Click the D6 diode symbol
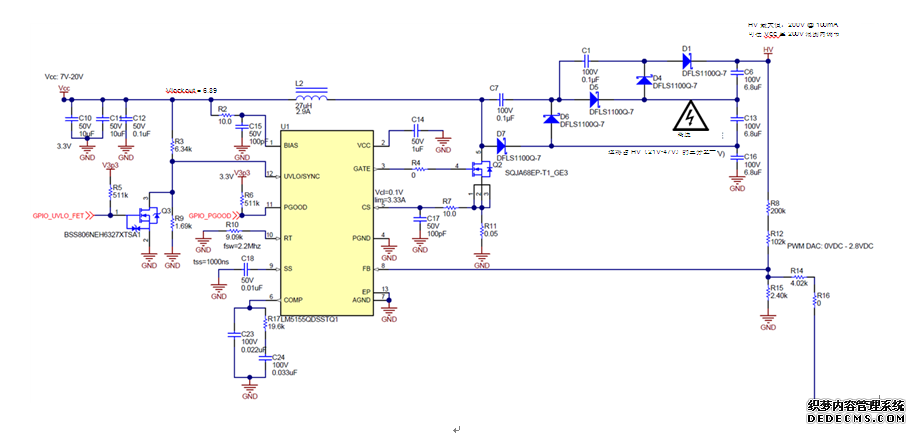This screenshot has height=433, width=916. 550,119
